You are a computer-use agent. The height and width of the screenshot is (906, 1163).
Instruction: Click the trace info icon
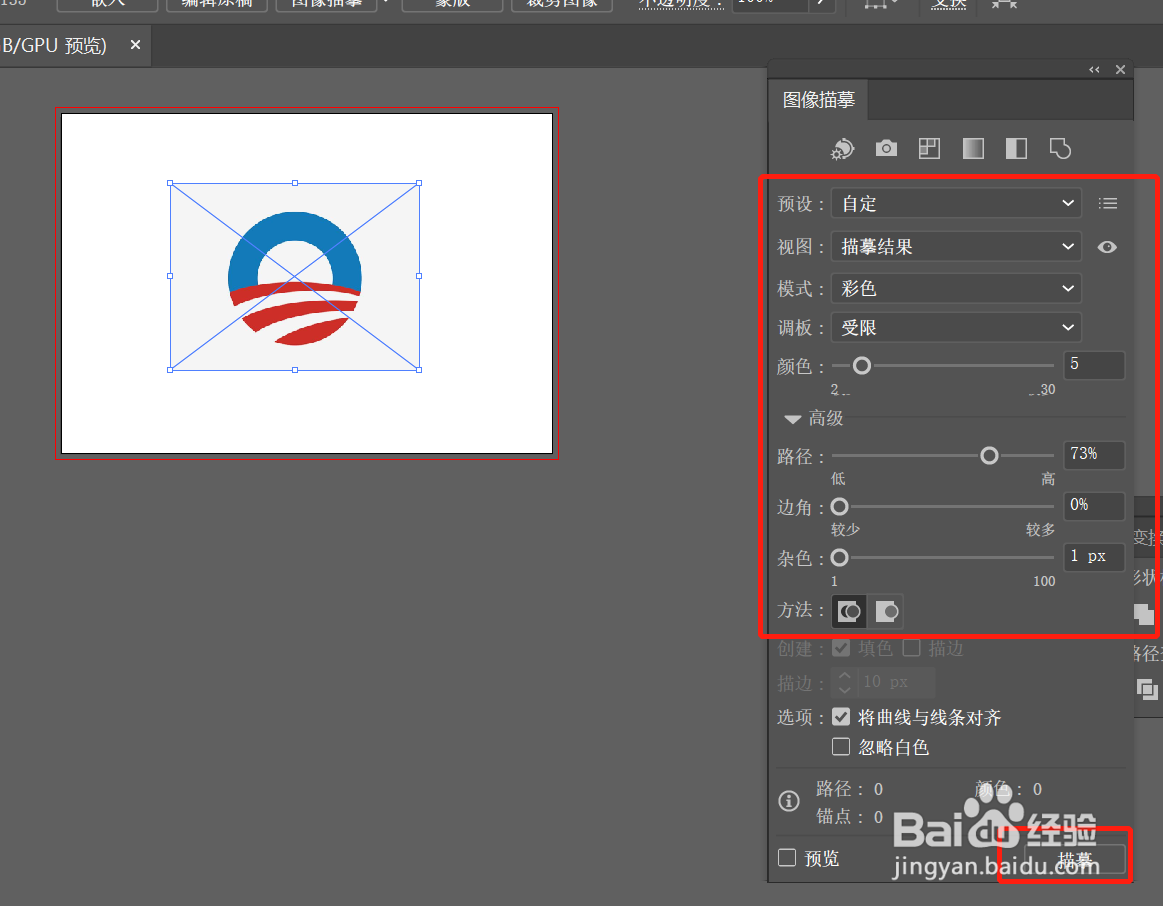[788, 801]
